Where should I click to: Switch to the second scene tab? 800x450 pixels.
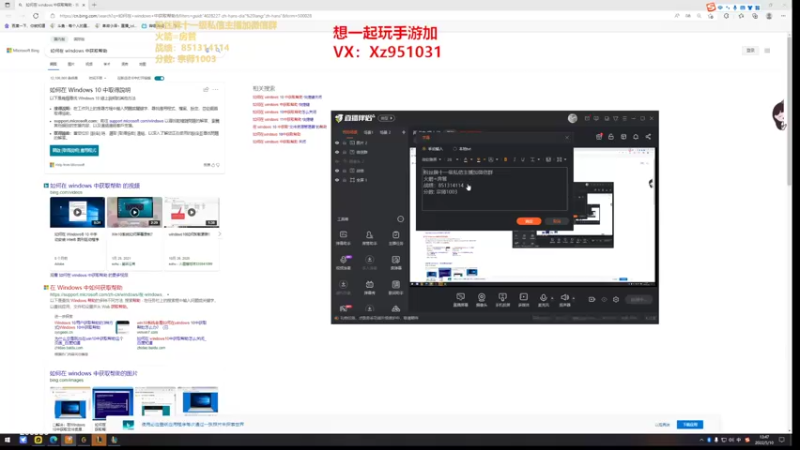point(368,132)
